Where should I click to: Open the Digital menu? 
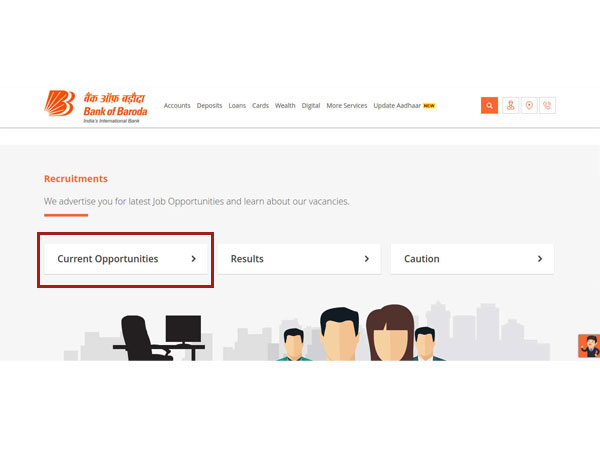click(x=311, y=106)
